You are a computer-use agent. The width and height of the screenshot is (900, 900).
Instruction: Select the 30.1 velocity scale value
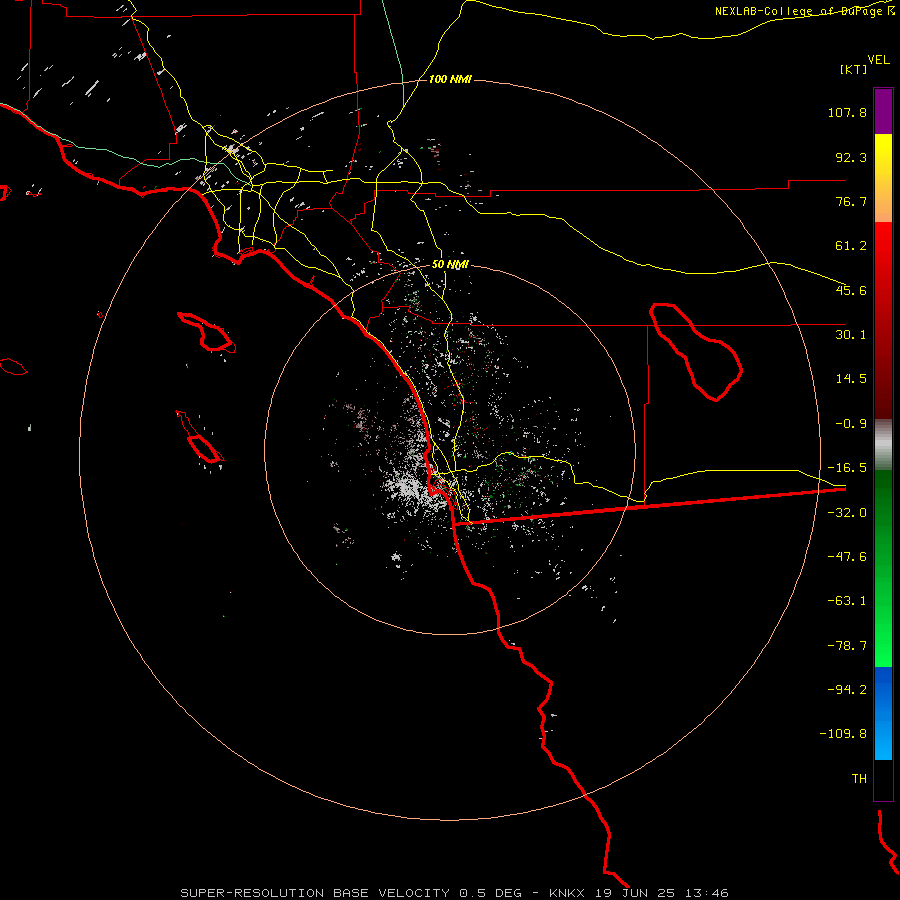(x=851, y=335)
